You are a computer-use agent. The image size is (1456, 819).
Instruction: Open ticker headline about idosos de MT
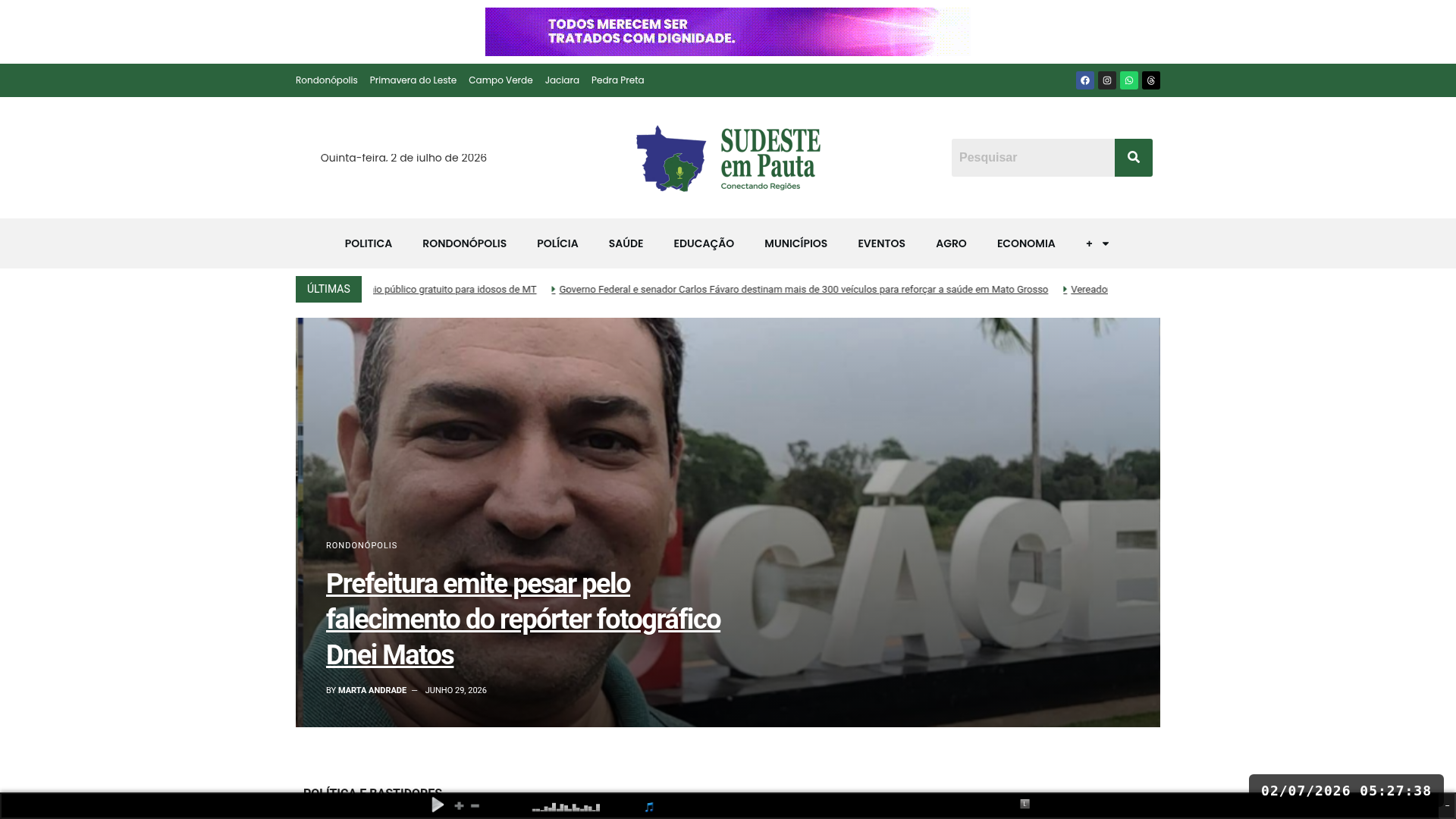coord(455,290)
